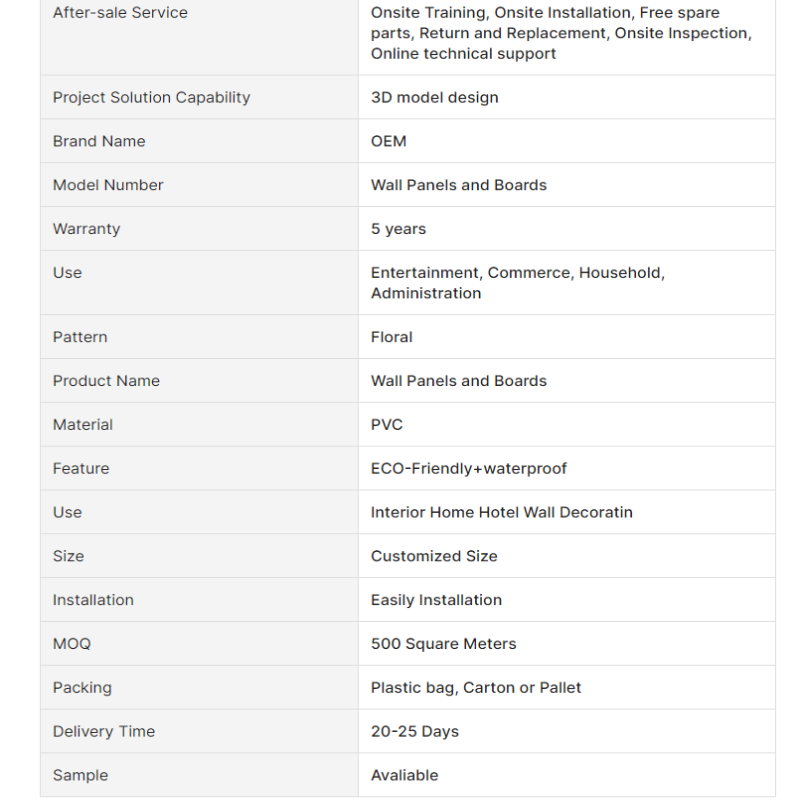Select the Interior Home Hotel Wall Decoratin text
This screenshot has height=800, width=800.
(x=501, y=513)
